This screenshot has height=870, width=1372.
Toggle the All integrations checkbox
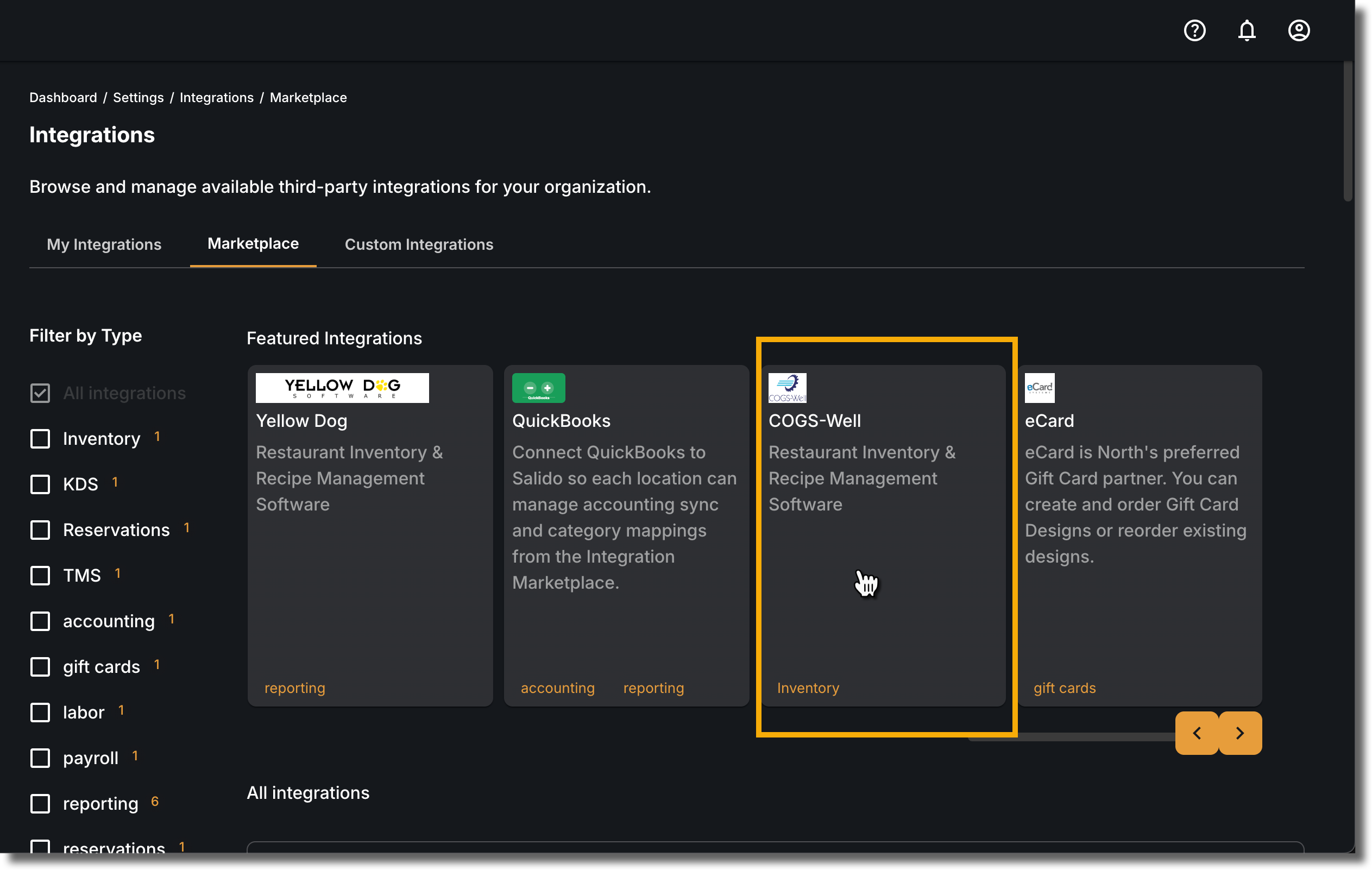coord(40,393)
